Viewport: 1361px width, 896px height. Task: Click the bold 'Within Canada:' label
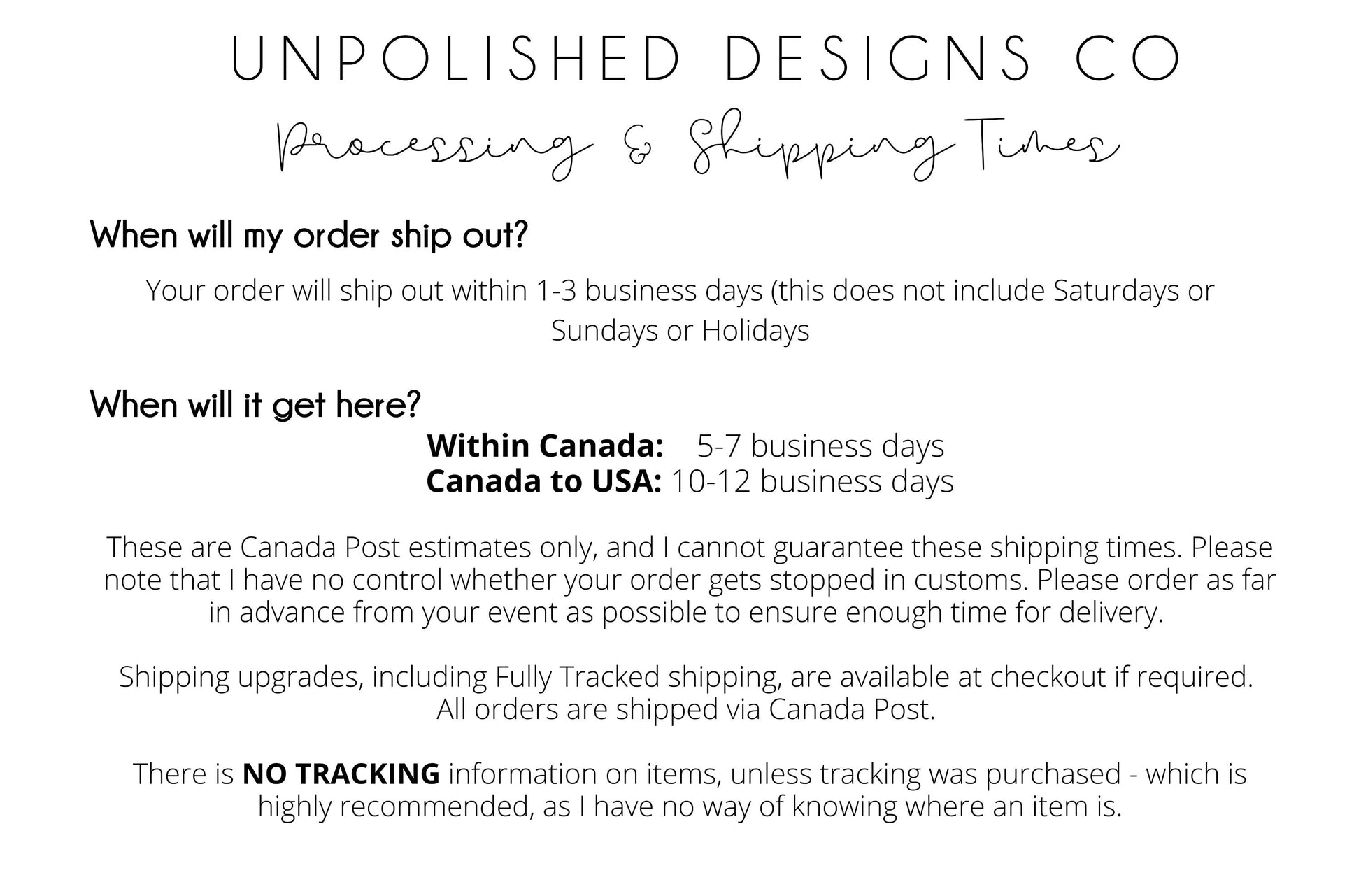coord(545,446)
